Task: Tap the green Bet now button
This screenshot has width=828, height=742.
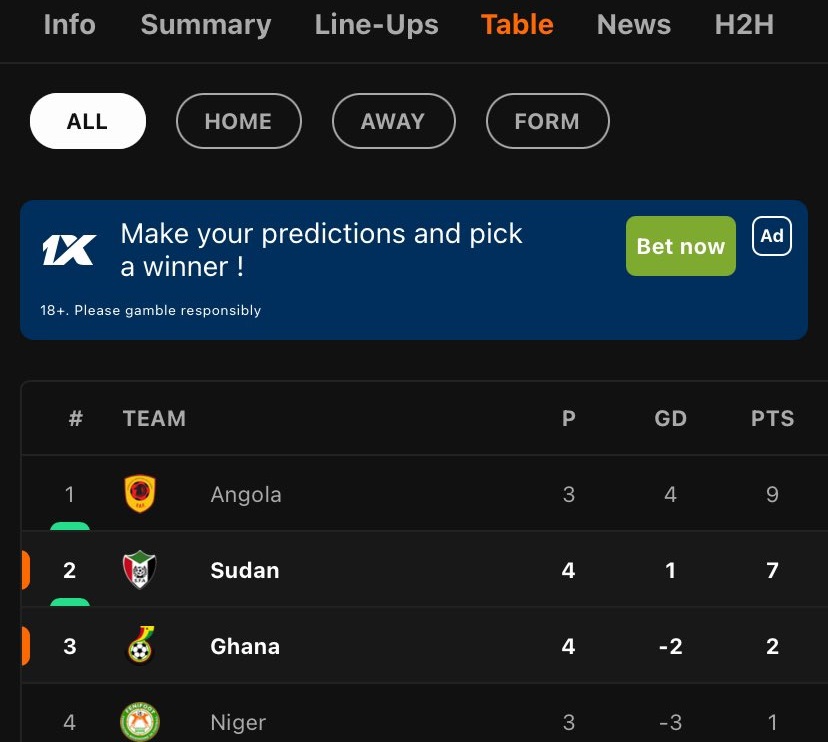Action: pos(681,246)
